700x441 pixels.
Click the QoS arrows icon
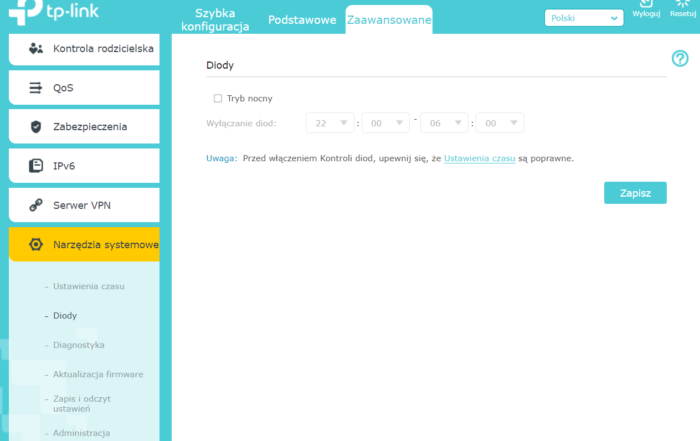(36, 88)
